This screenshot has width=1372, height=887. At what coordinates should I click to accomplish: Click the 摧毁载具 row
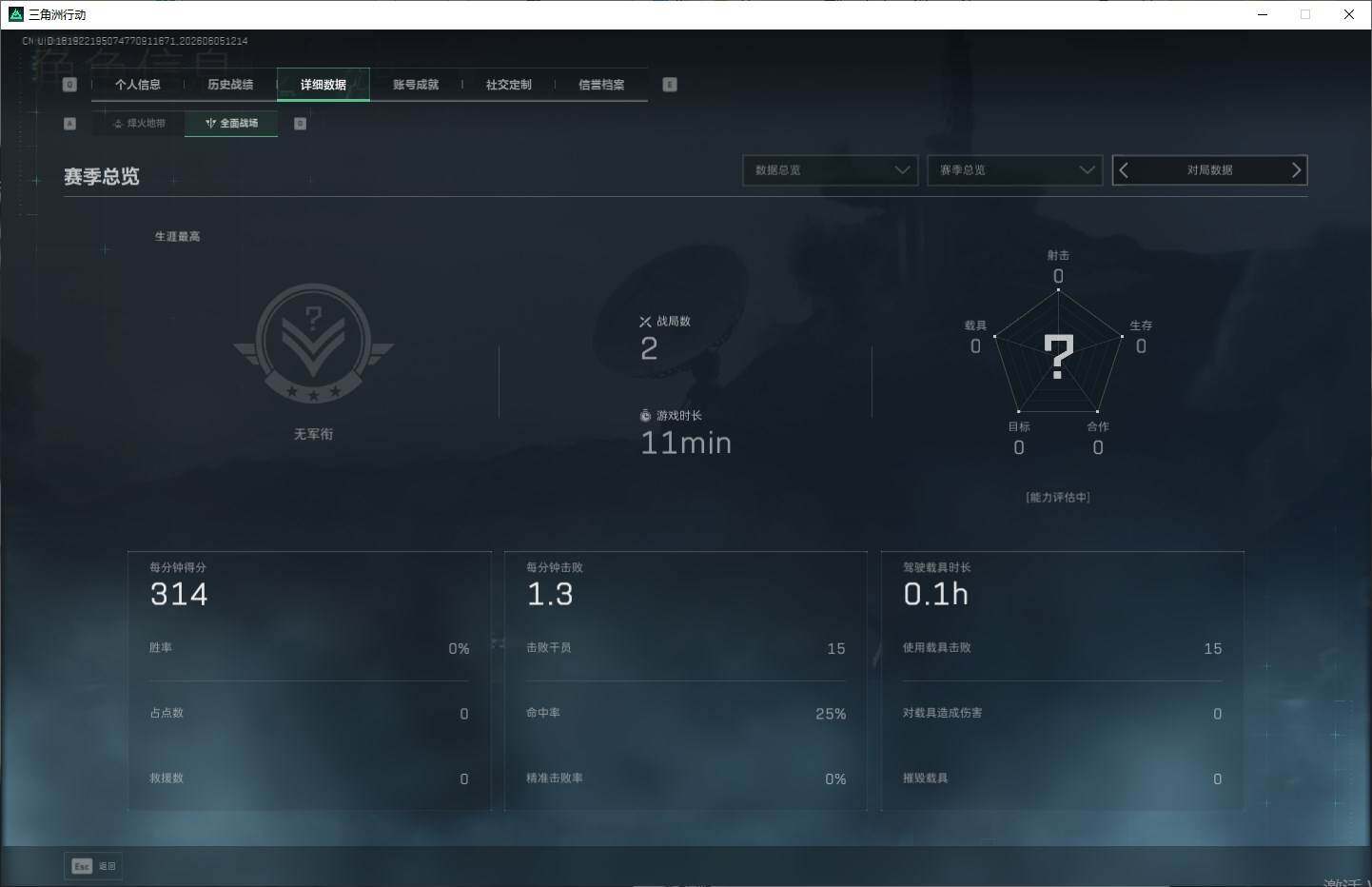1063,779
